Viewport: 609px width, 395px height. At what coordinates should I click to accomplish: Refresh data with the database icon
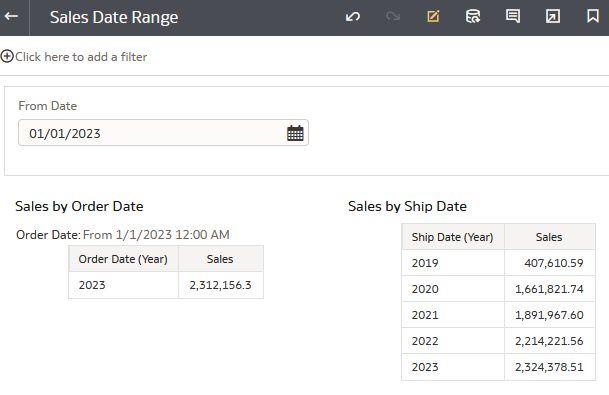(x=473, y=16)
